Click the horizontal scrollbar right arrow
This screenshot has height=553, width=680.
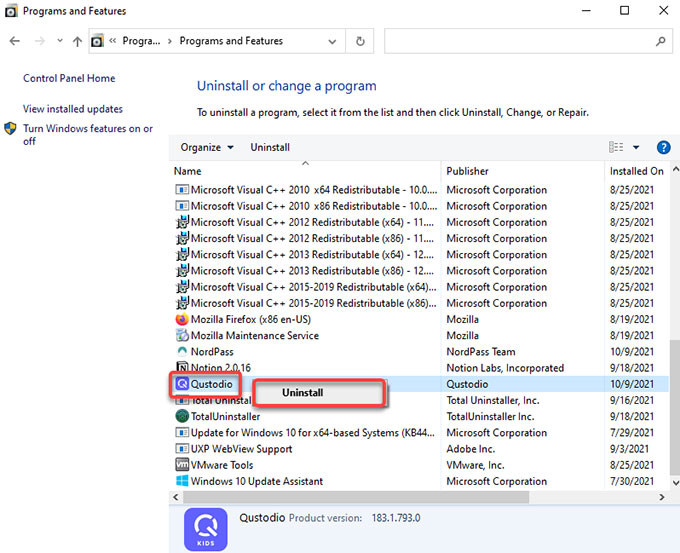[662, 497]
